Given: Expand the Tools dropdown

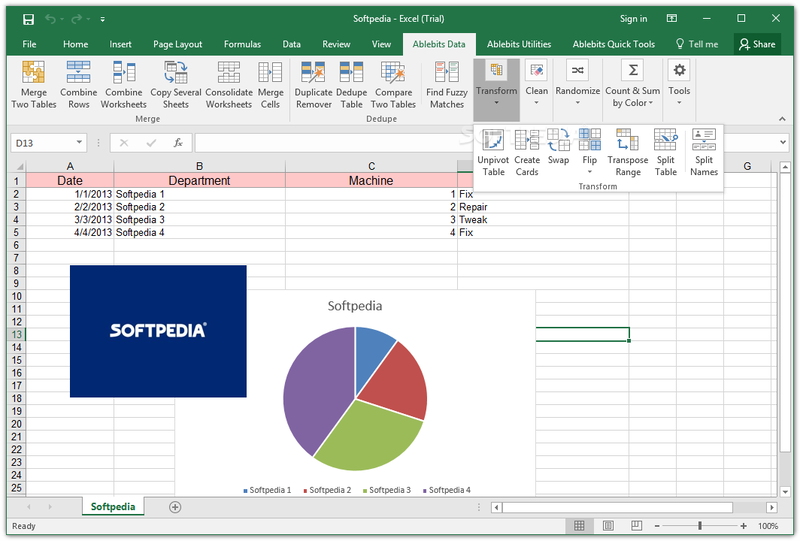Looking at the screenshot, I should click(679, 84).
